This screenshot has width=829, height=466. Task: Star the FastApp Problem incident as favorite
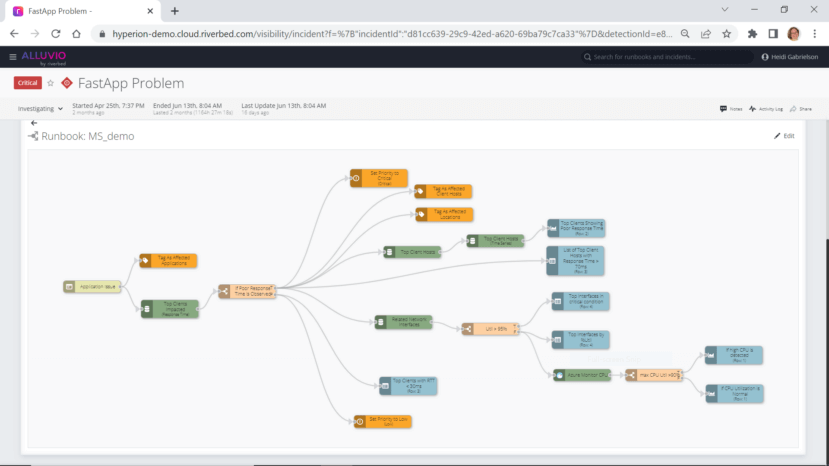click(x=51, y=84)
